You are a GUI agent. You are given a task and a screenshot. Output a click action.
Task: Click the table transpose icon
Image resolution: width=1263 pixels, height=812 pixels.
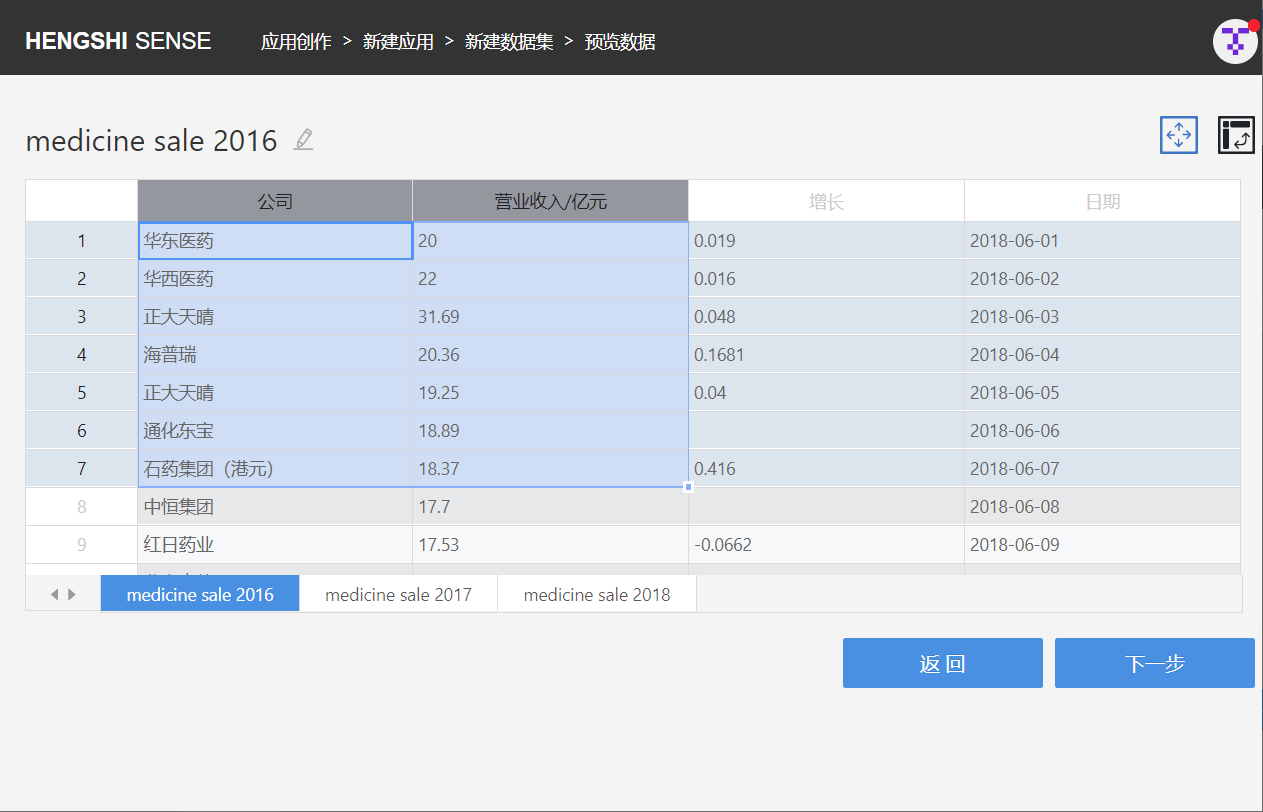point(1236,135)
